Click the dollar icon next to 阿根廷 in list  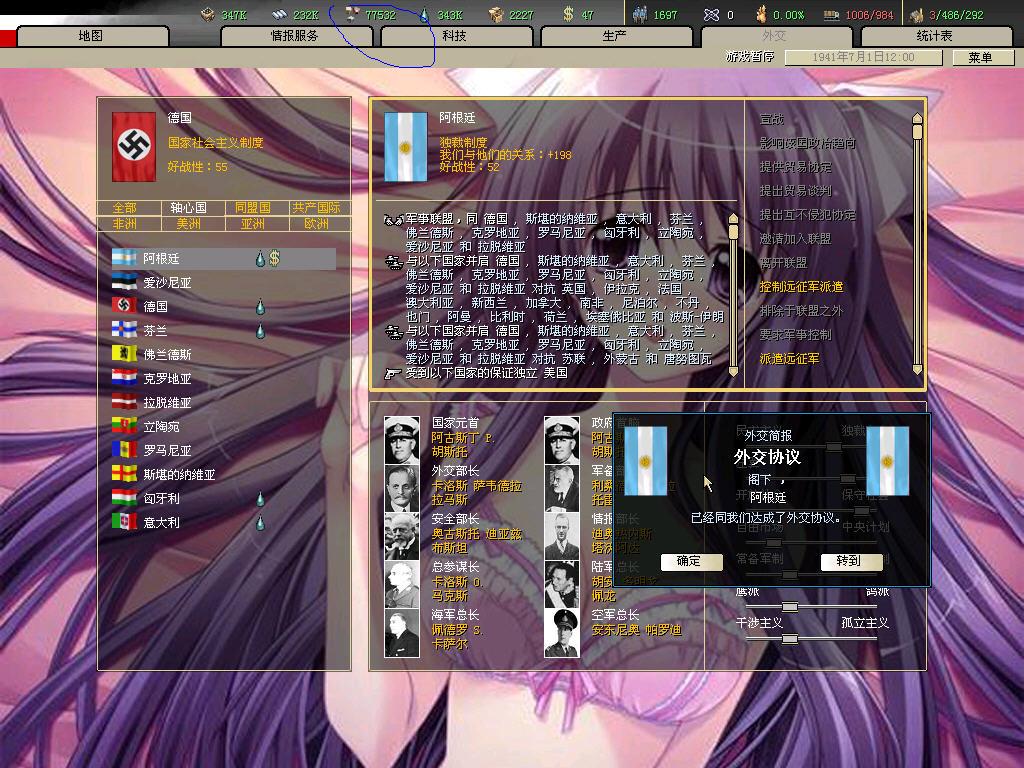274,259
